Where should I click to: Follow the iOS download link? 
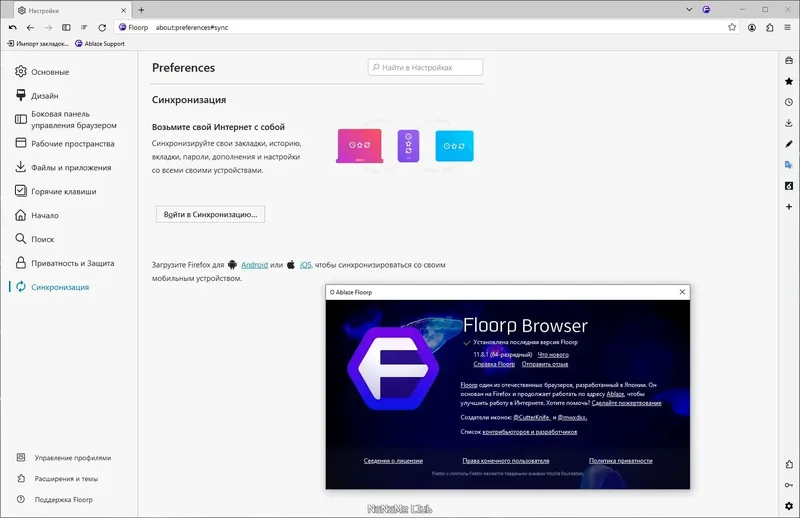click(x=305, y=265)
